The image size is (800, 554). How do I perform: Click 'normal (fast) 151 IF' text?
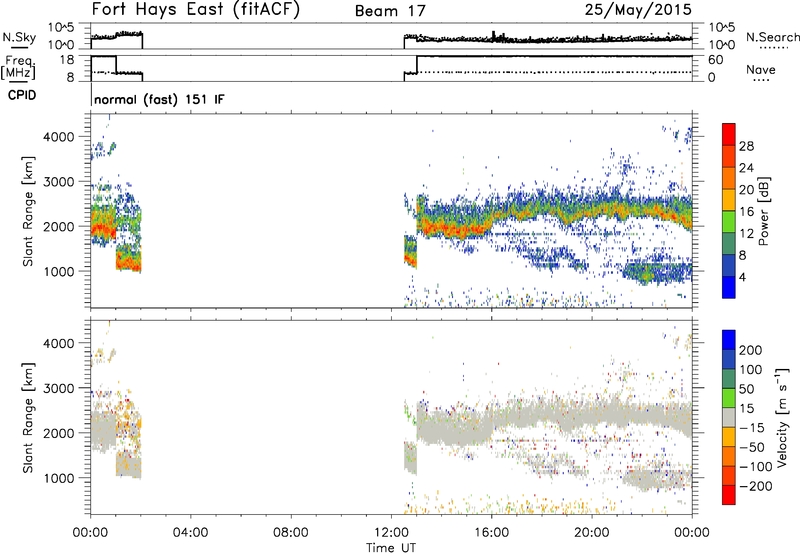click(x=159, y=99)
